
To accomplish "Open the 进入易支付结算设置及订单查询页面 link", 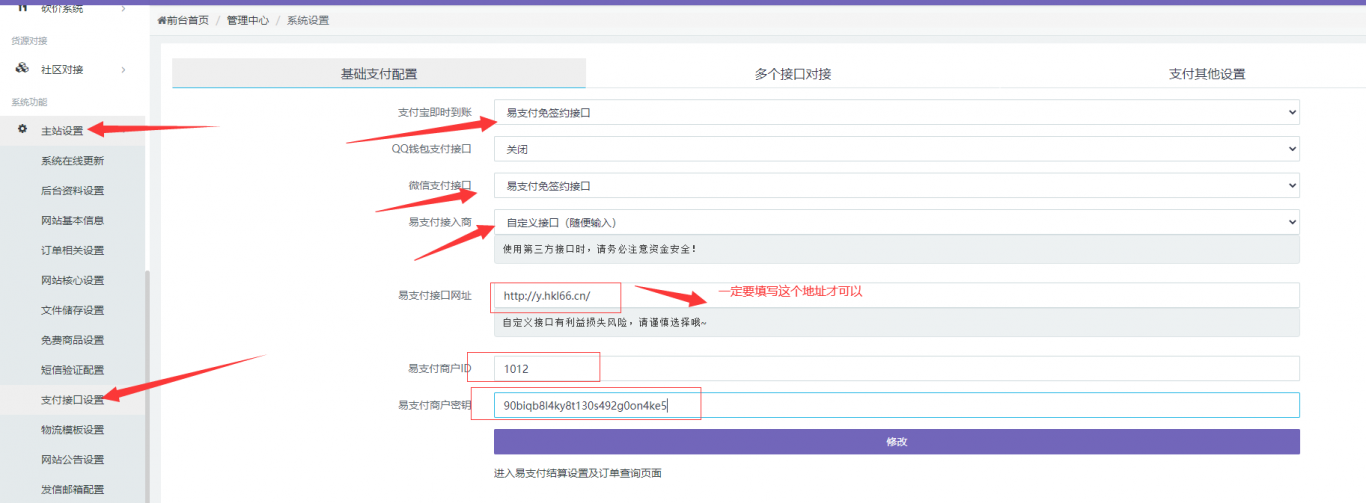I will tap(577, 473).
